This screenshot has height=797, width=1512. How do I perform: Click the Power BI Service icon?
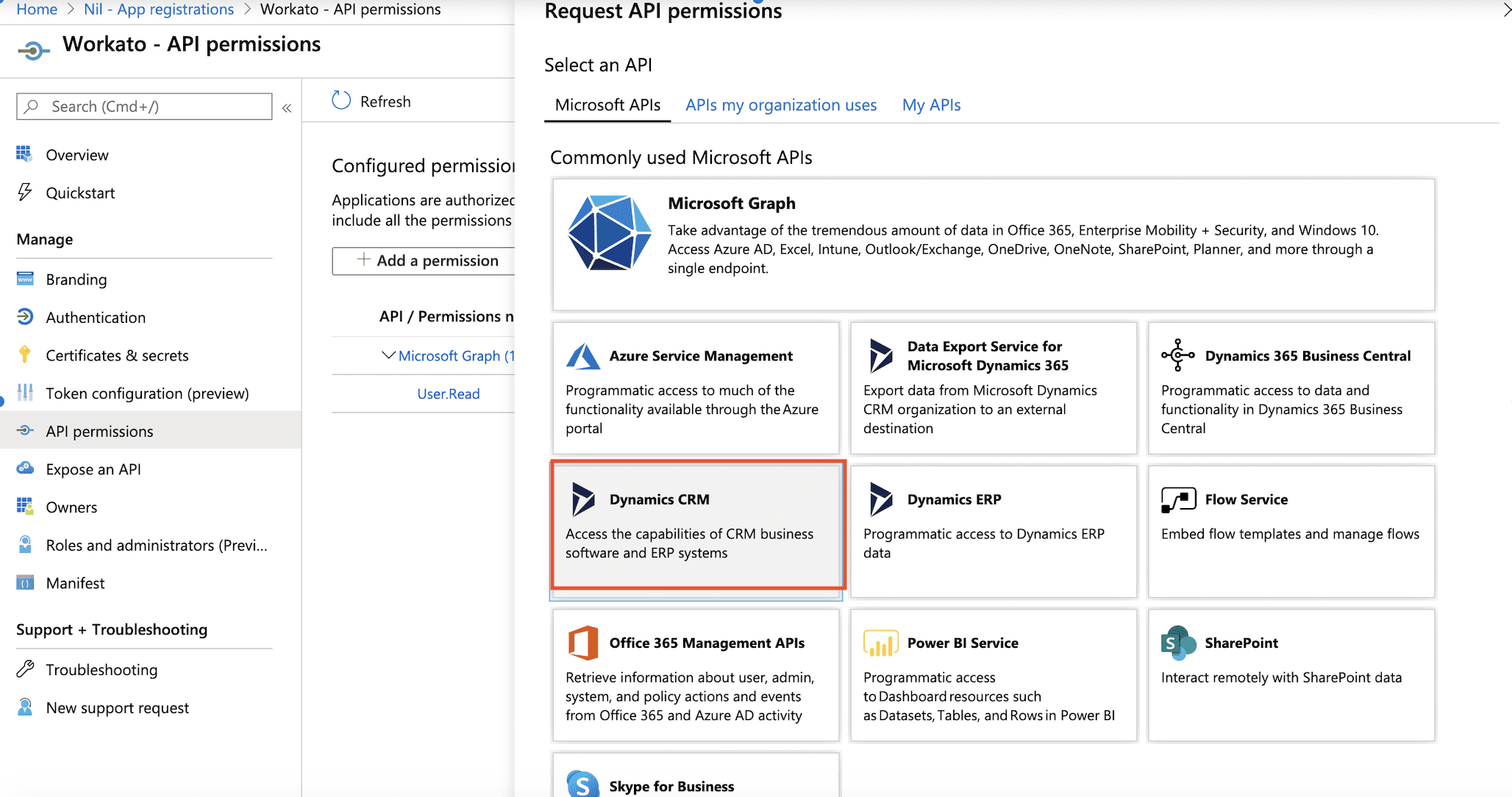tap(880, 642)
